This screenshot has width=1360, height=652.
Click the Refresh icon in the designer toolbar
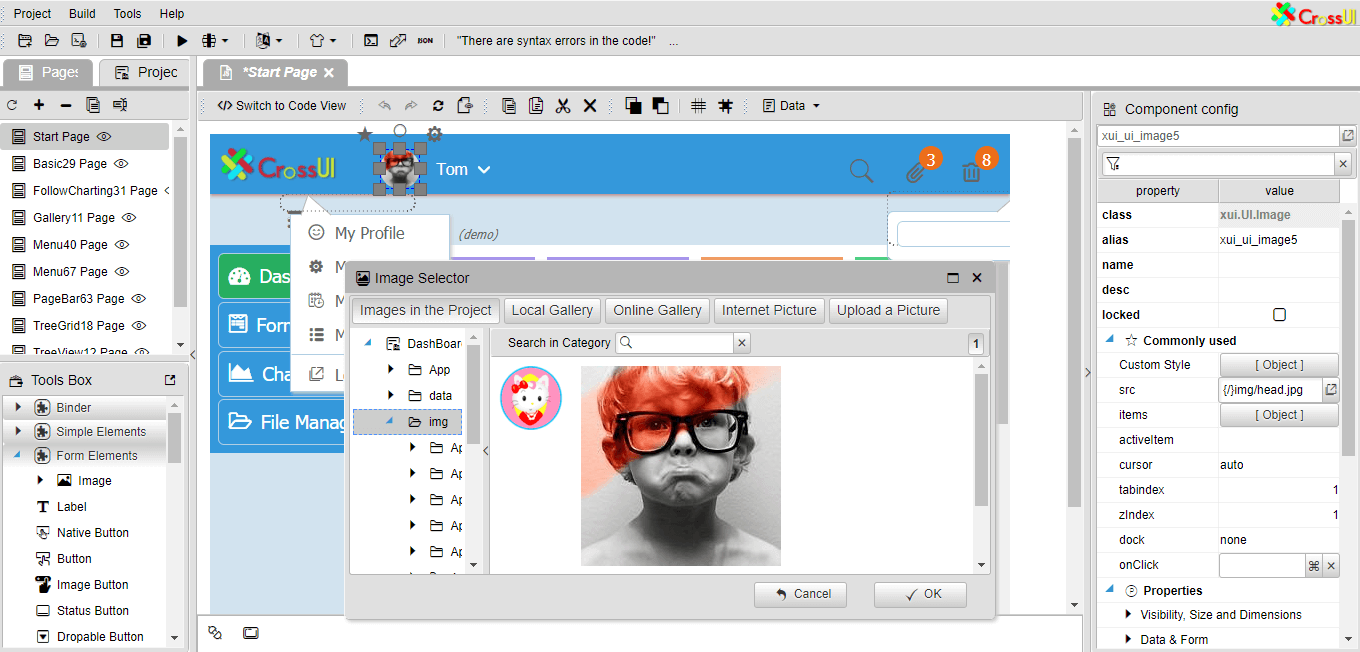pyautogui.click(x=437, y=105)
